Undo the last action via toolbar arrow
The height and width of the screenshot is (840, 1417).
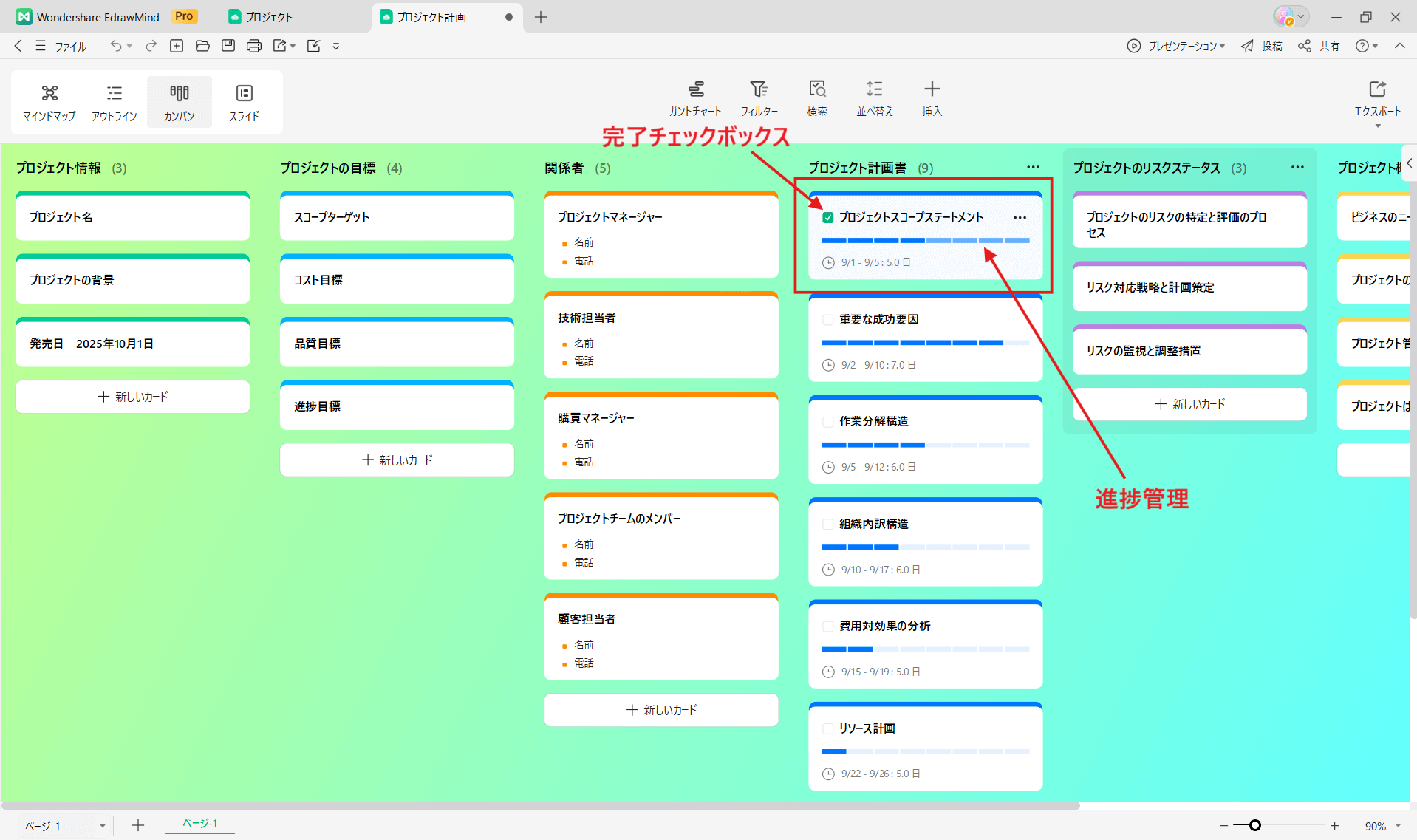pos(115,45)
